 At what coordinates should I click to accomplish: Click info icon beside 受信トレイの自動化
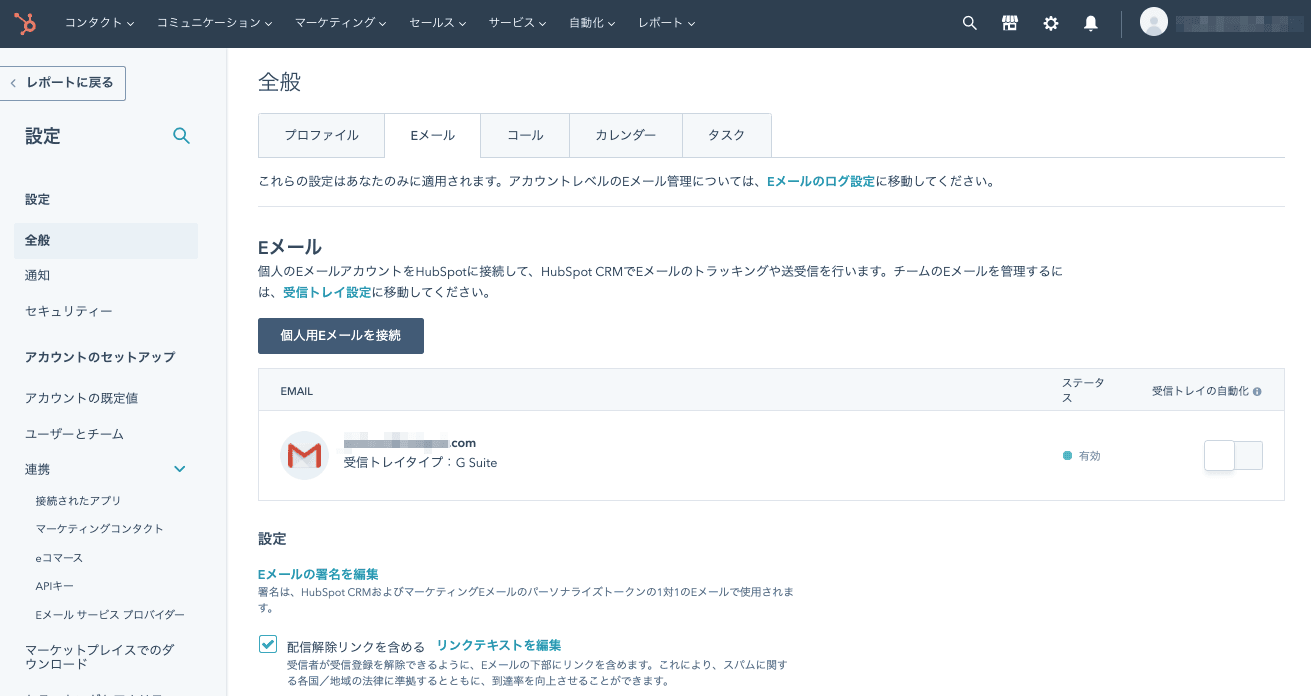1257,392
